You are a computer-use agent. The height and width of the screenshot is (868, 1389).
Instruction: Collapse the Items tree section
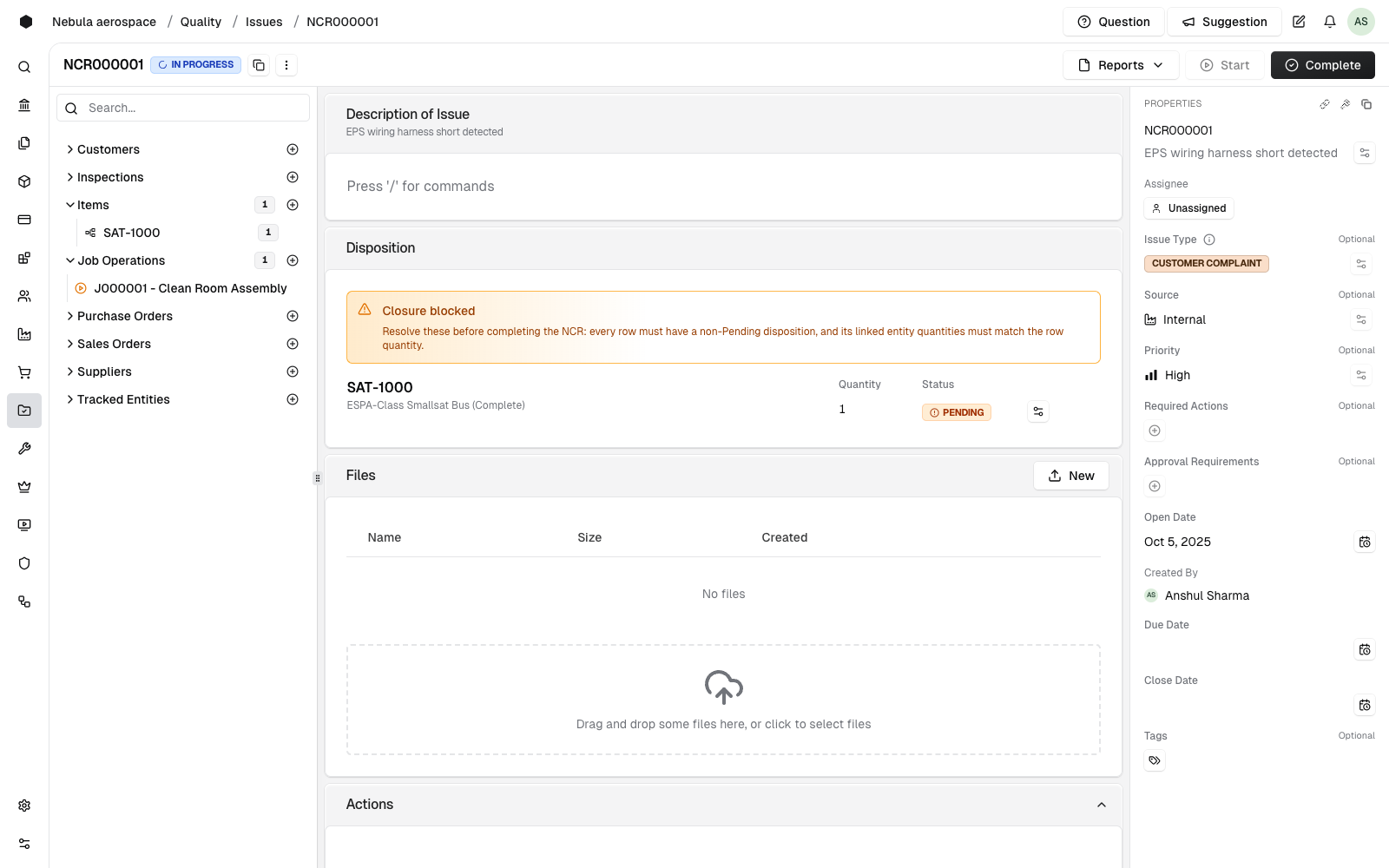70,205
